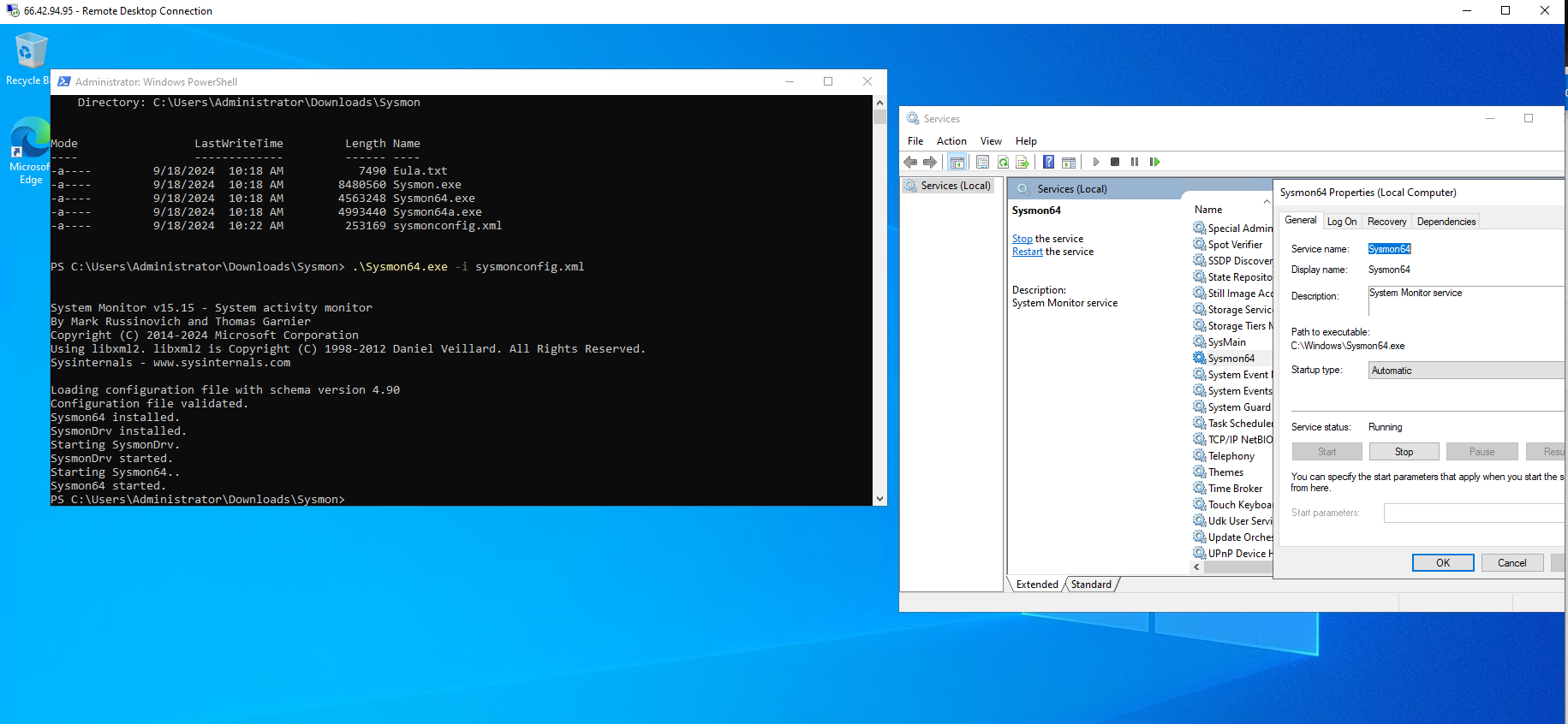The height and width of the screenshot is (724, 1568).
Task: Minimize the Services window
Action: pos(1490,118)
